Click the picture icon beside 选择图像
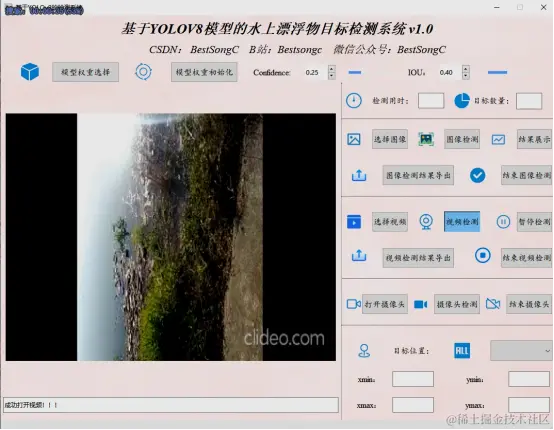The width and height of the screenshot is (554, 430). 354,139
